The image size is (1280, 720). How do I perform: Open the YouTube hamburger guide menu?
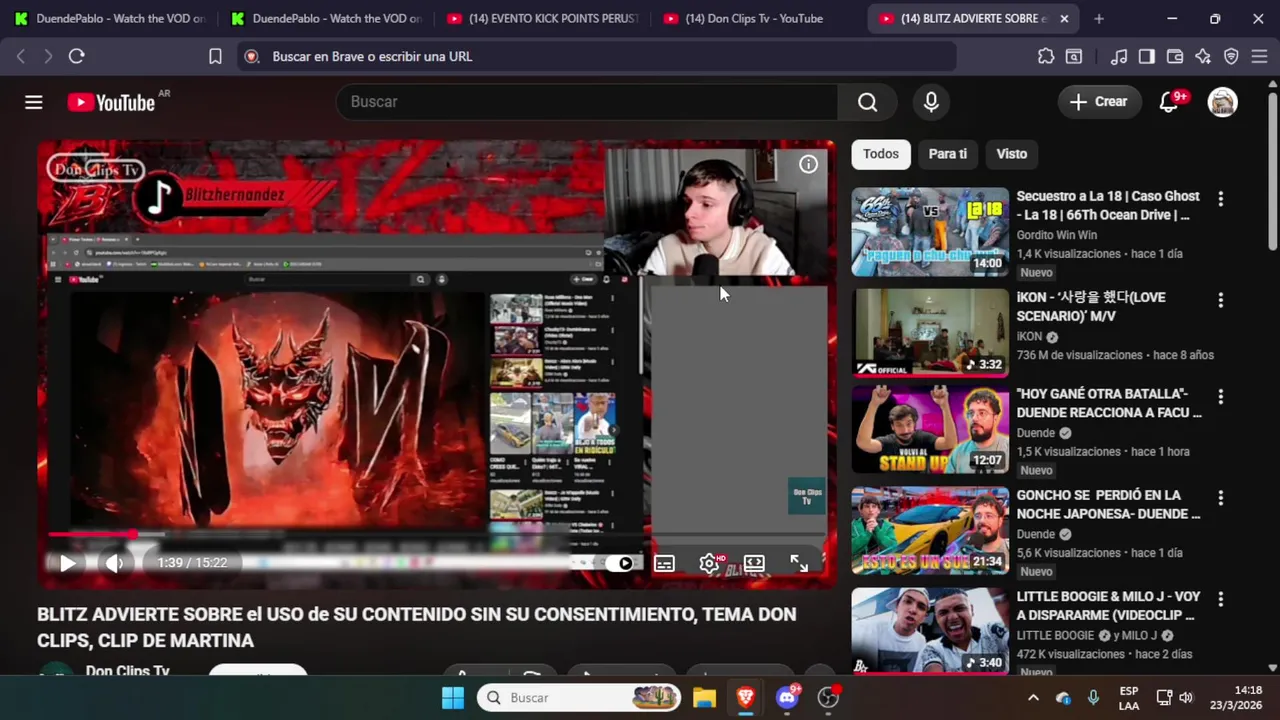point(34,102)
